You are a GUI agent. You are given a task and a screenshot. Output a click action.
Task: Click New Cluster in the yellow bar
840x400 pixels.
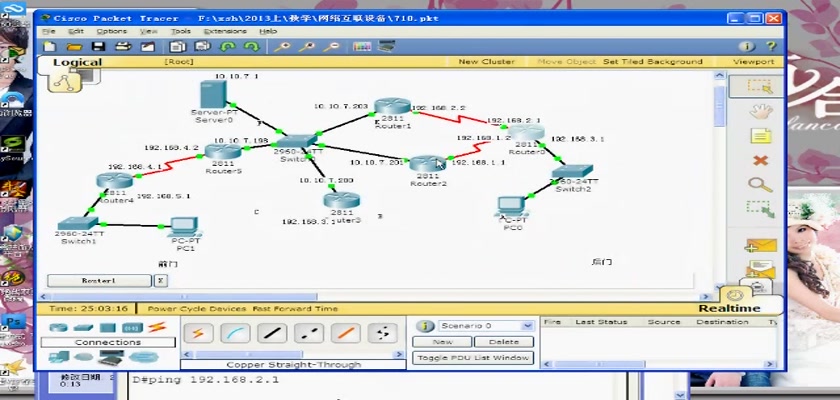[486, 62]
